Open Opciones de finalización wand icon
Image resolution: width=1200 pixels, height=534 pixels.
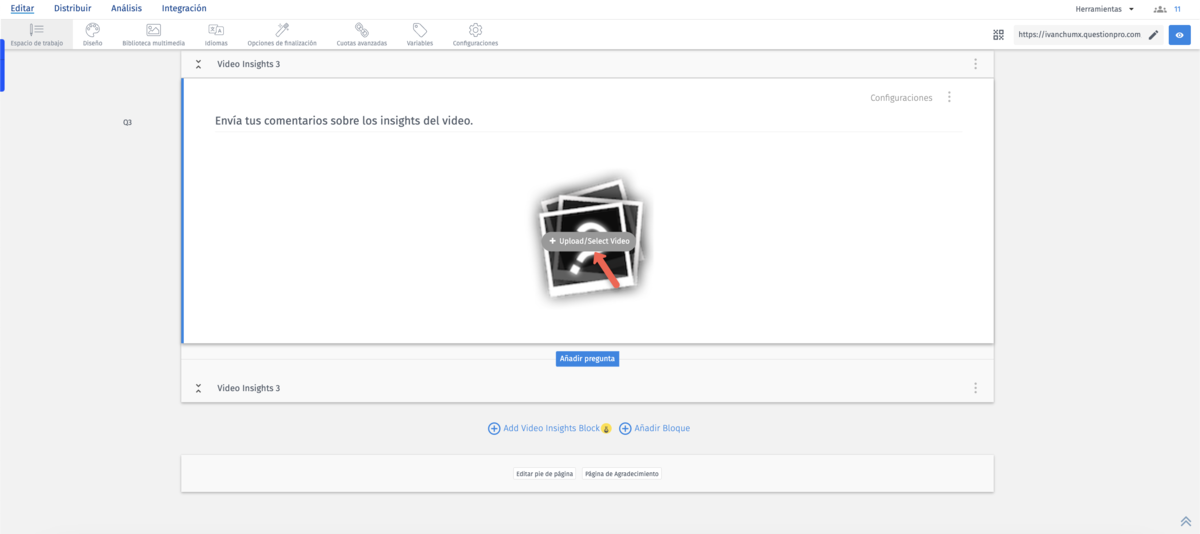point(282,30)
